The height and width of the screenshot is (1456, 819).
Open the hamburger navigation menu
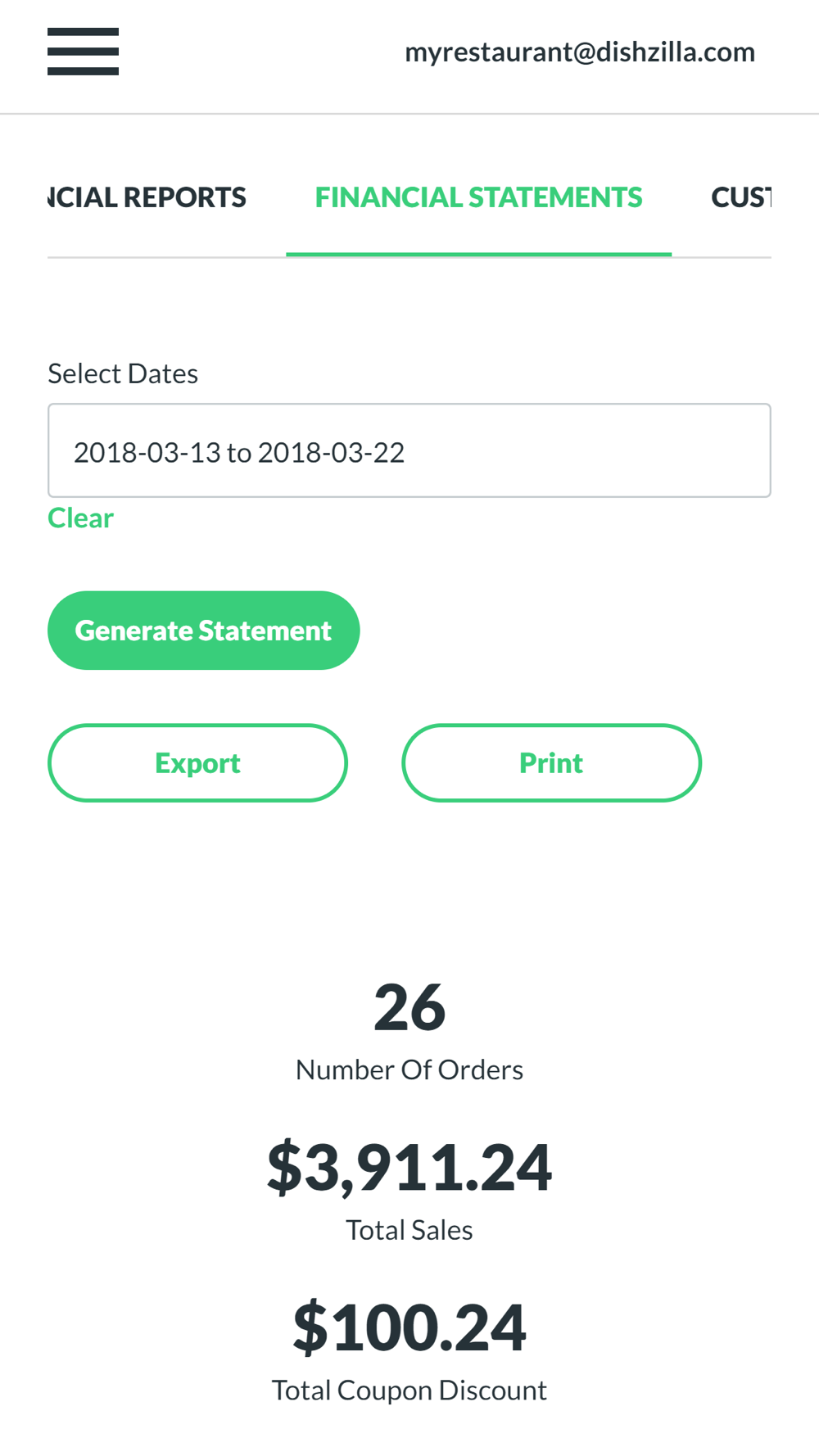coord(83,52)
